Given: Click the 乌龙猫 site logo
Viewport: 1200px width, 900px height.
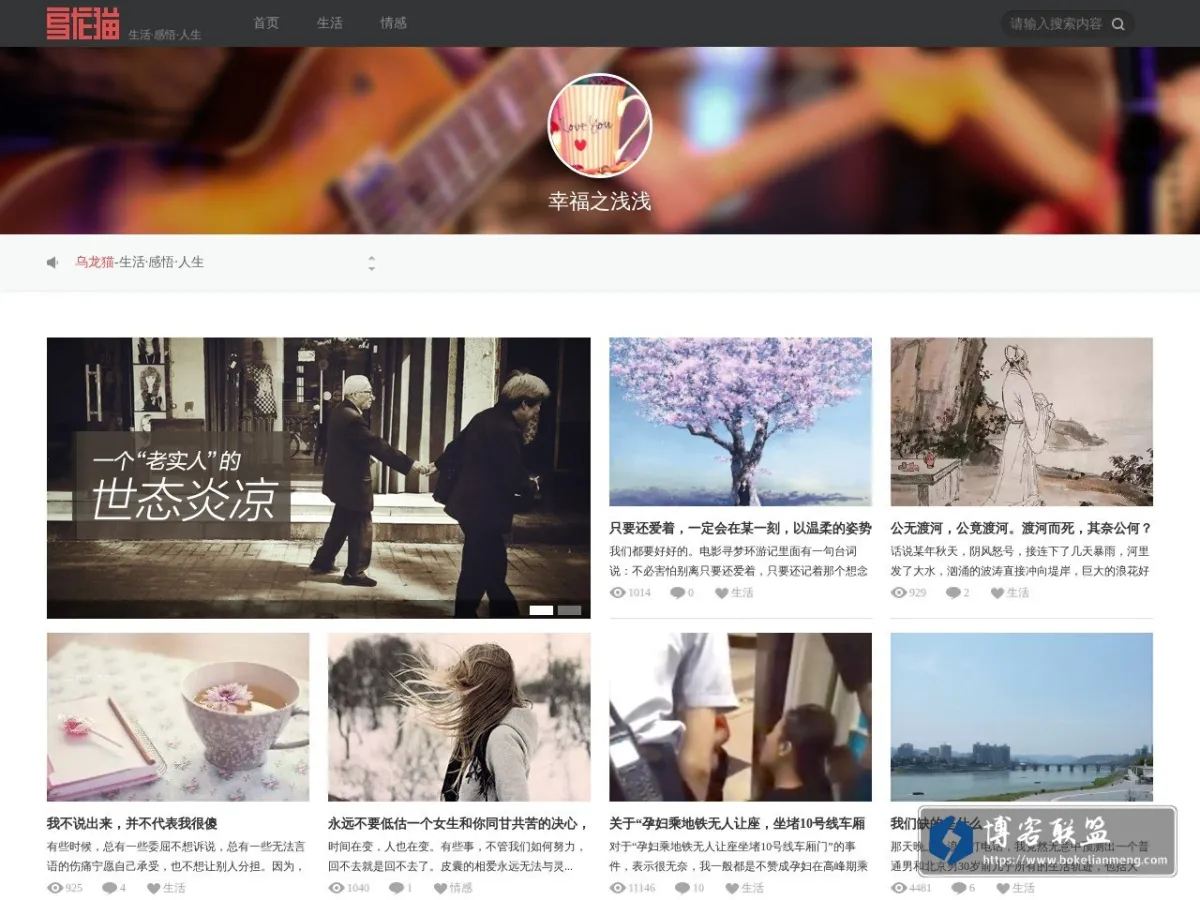Looking at the screenshot, I should coord(82,23).
